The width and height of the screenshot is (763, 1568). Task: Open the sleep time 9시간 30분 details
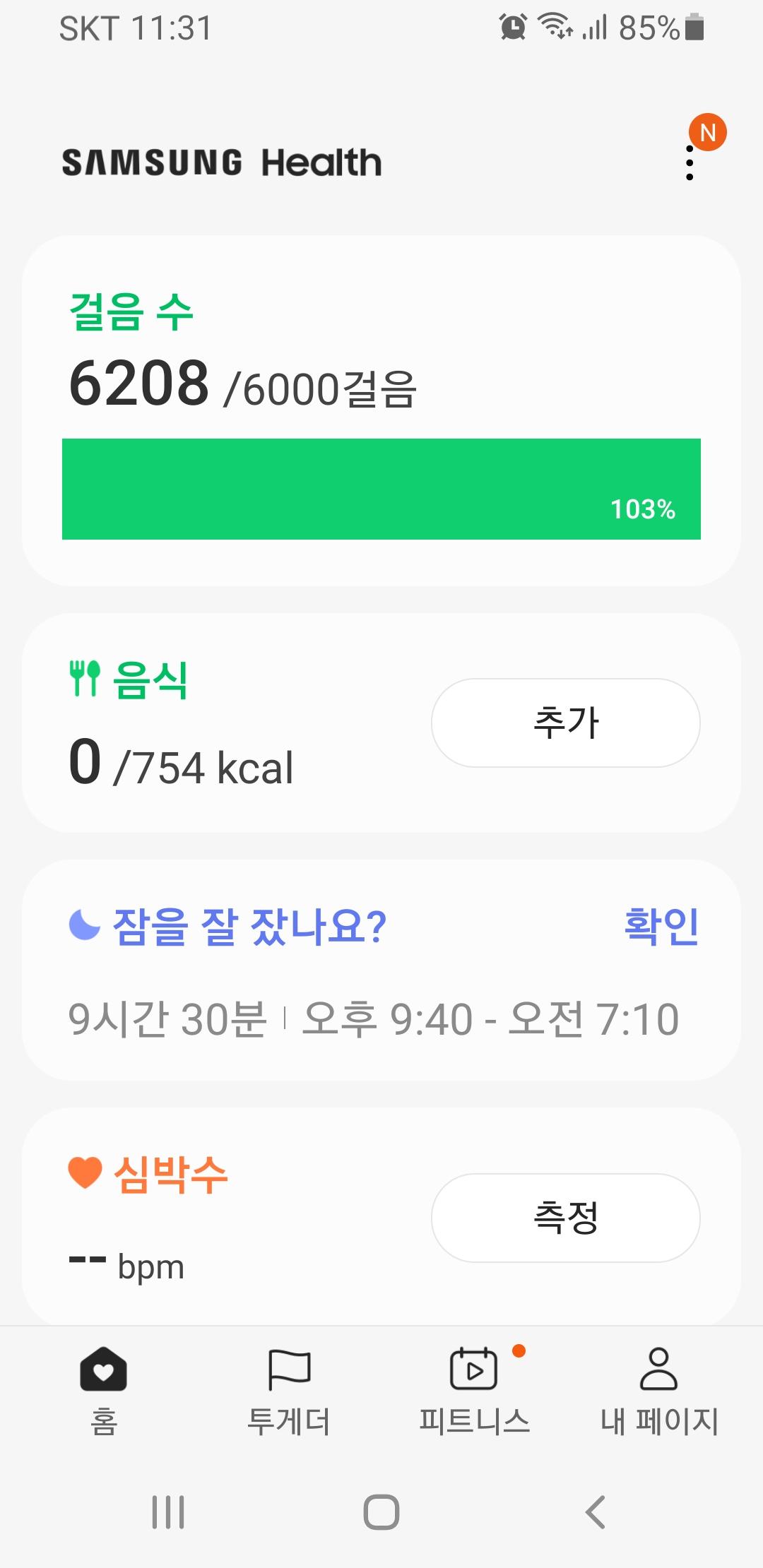click(x=167, y=1019)
